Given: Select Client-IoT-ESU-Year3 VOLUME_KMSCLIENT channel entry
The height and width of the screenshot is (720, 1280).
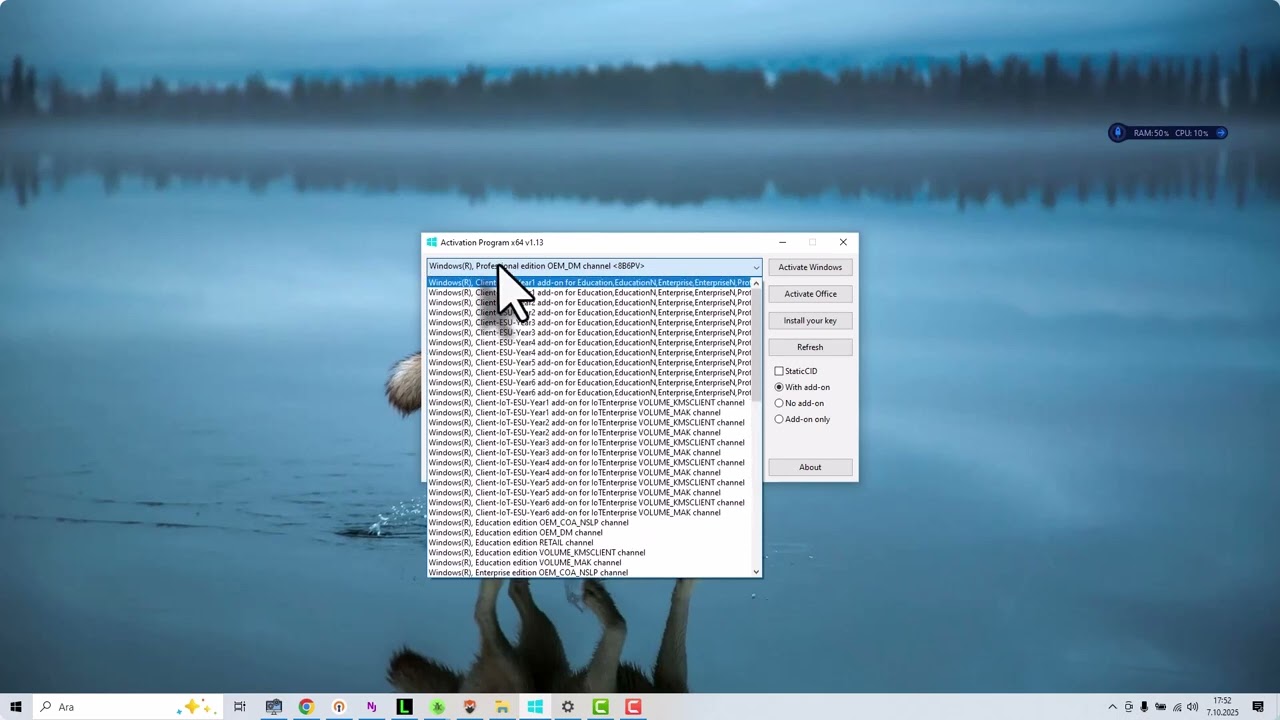Looking at the screenshot, I should coord(589,443).
